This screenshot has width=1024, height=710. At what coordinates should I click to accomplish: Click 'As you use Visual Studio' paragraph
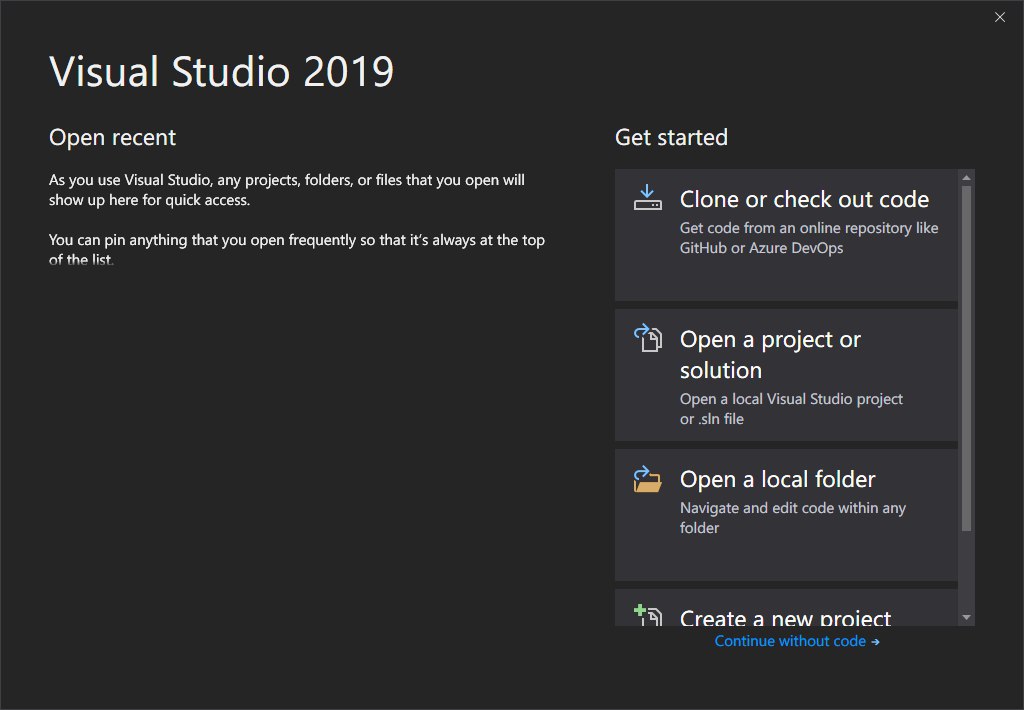pos(287,189)
